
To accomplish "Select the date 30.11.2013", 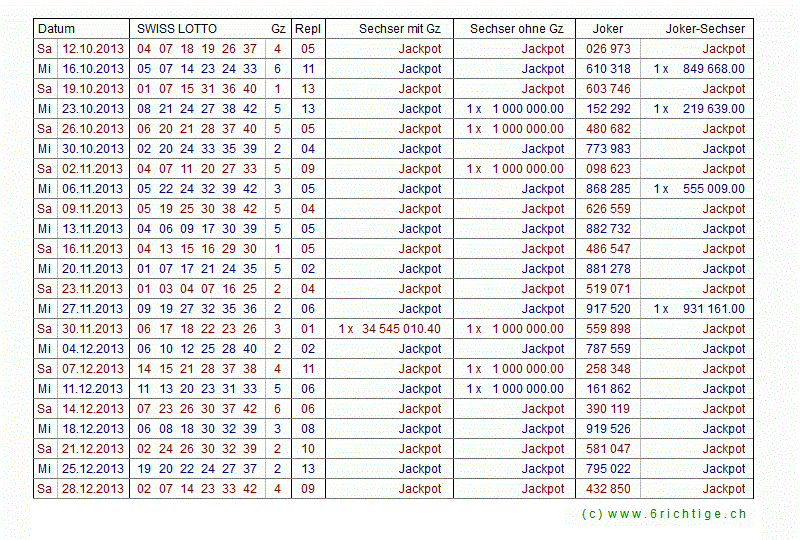I will tap(93, 329).
